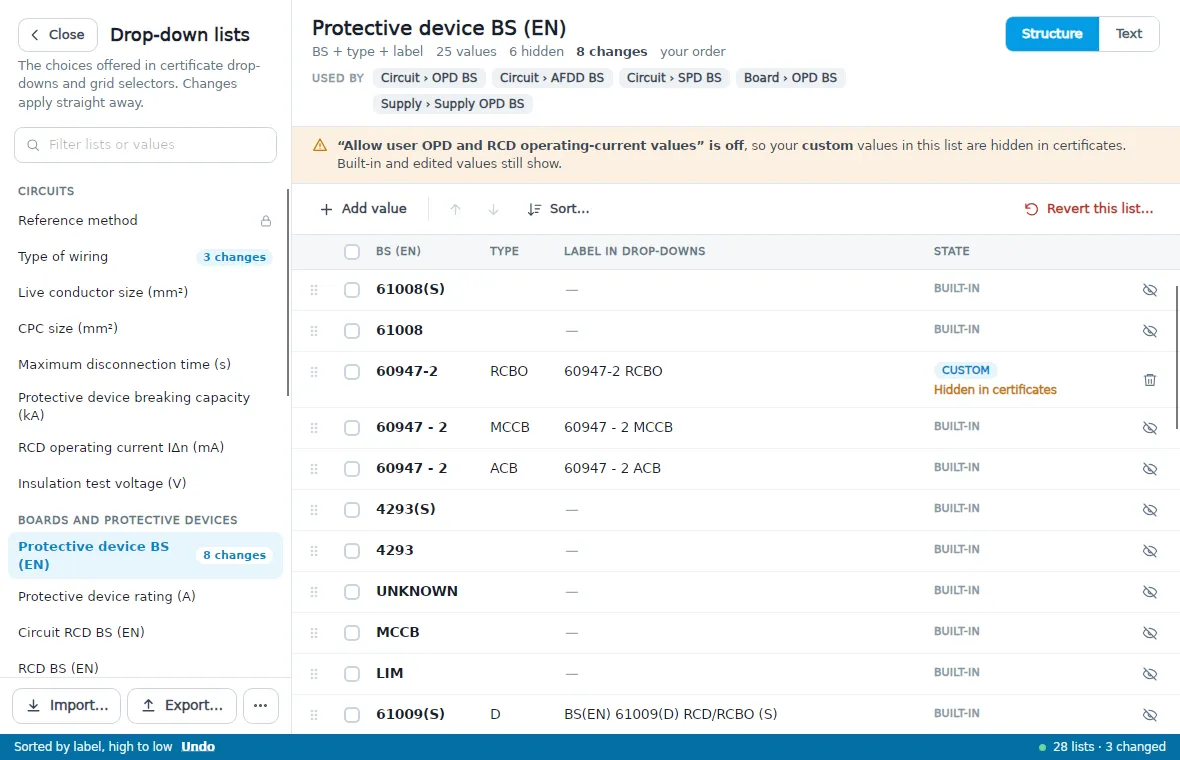Close the Drop-down lists panel
Viewport: 1180px width, 760px height.
click(x=58, y=35)
